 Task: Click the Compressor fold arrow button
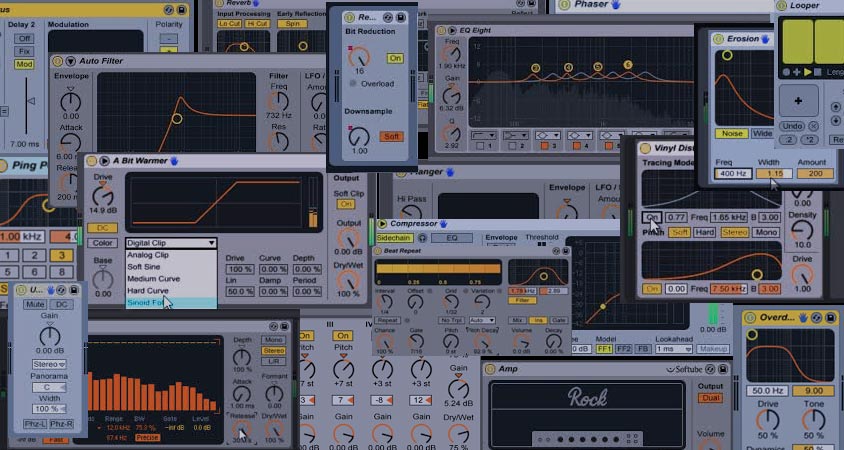tap(383, 223)
